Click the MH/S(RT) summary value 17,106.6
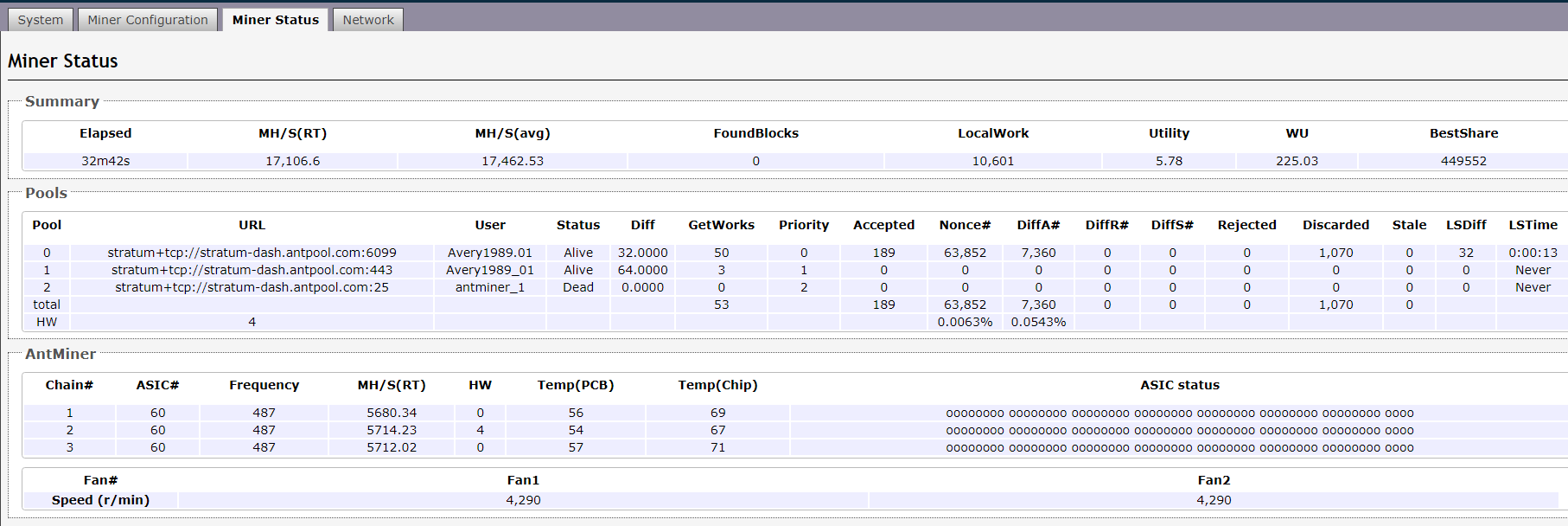The height and width of the screenshot is (526, 1568). [292, 161]
